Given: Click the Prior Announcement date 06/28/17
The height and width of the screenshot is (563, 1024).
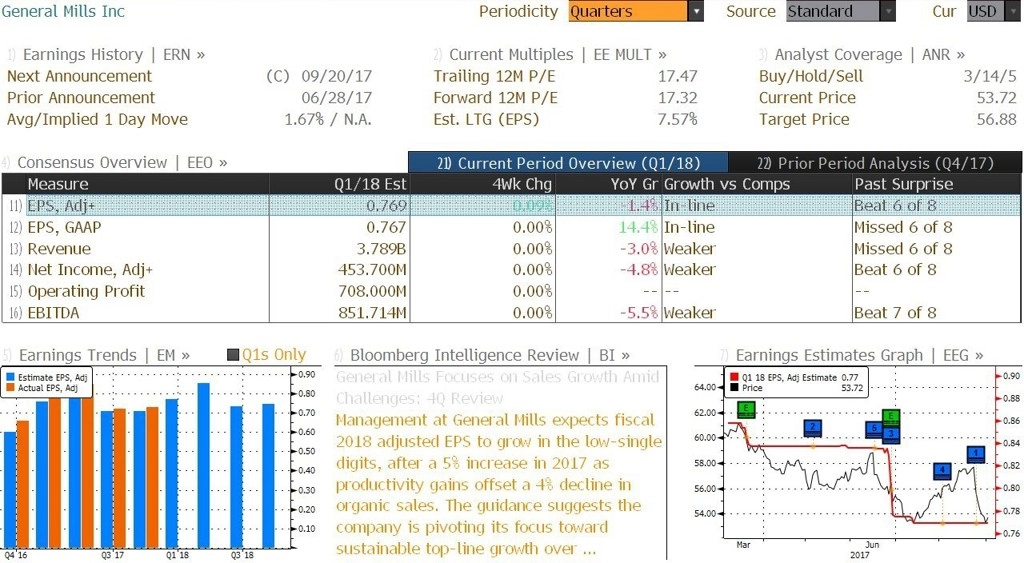Looking at the screenshot, I should click(x=336, y=98).
